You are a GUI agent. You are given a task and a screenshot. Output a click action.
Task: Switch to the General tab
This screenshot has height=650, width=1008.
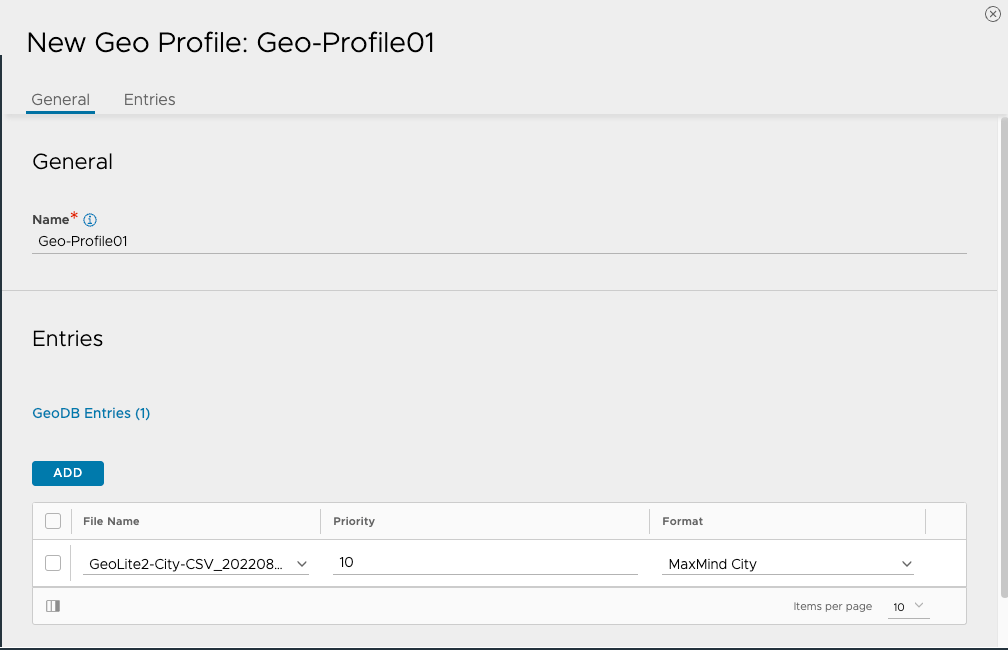60,100
